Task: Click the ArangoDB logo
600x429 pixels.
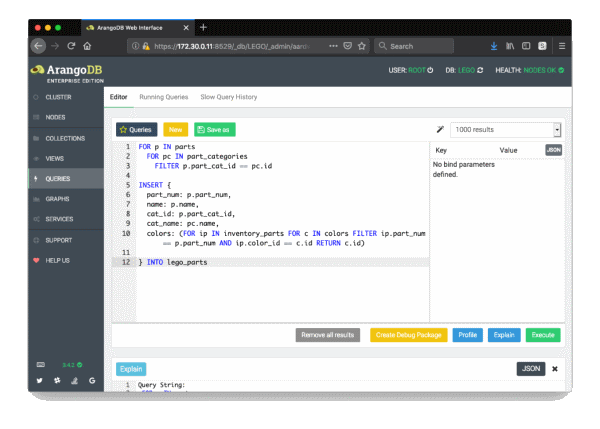Action: 67,73
